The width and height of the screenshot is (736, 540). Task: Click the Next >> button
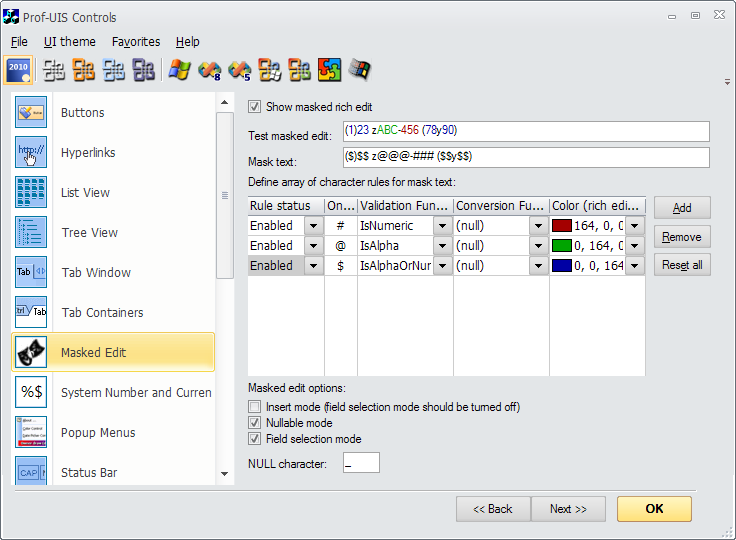pos(568,509)
